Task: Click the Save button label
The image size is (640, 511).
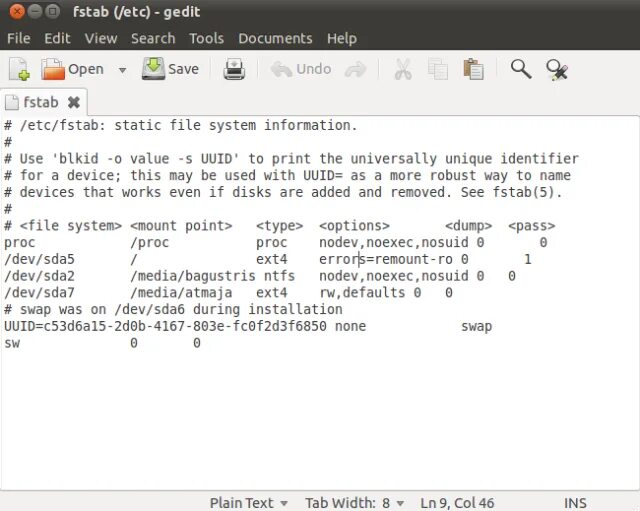Action: (183, 69)
